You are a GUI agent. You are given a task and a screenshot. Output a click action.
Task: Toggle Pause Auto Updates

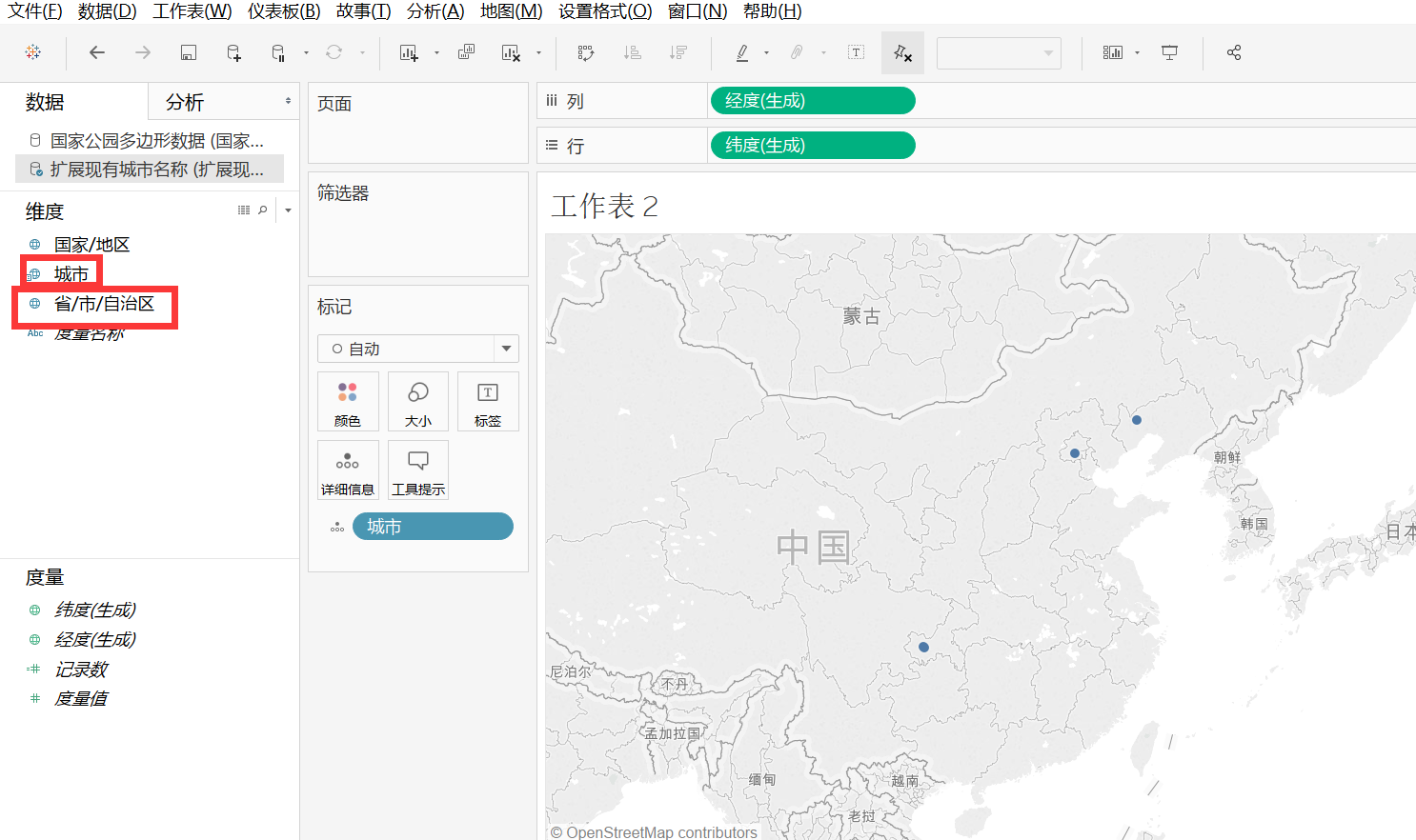tap(277, 52)
